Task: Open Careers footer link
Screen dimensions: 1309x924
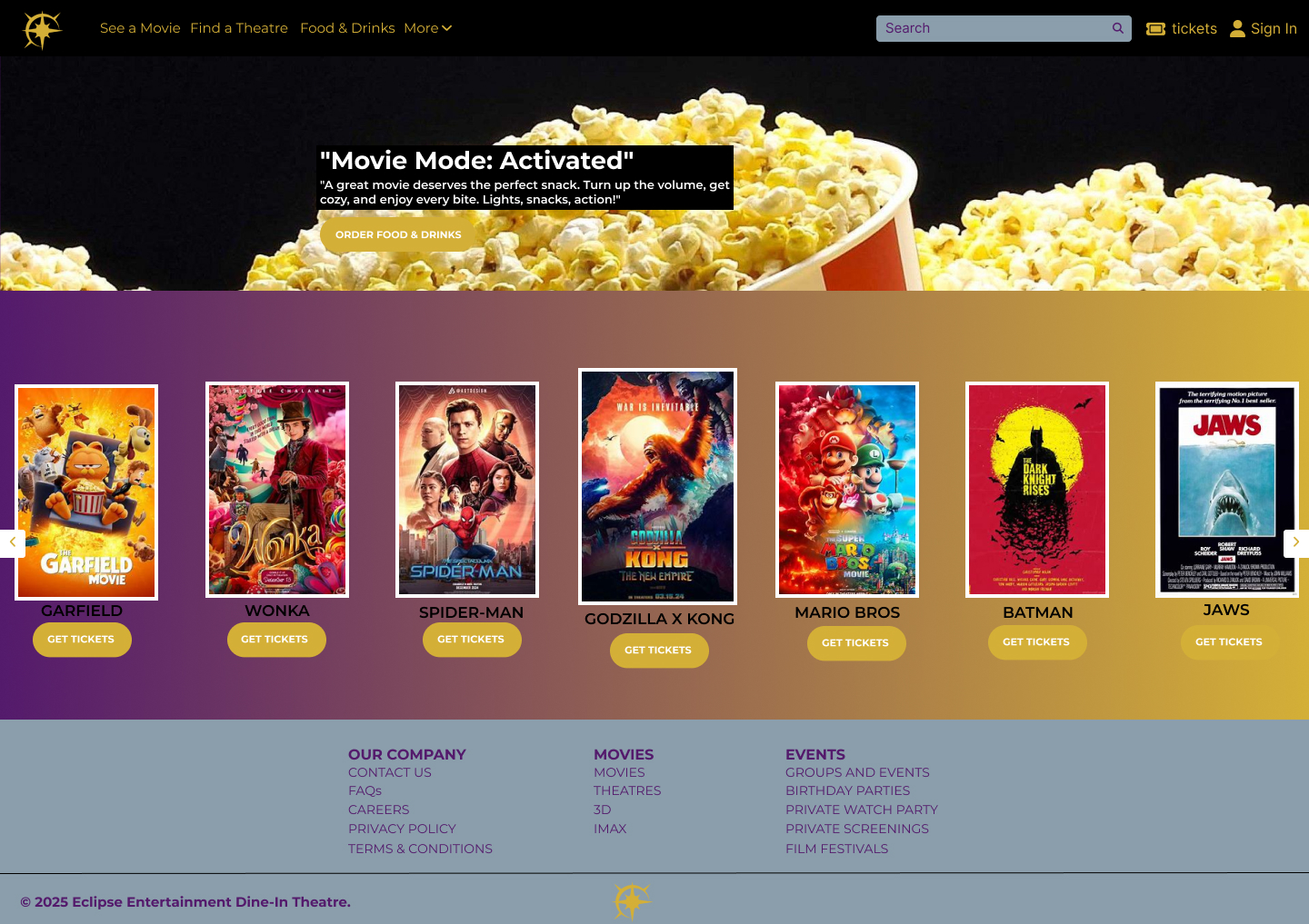Action: [379, 810]
